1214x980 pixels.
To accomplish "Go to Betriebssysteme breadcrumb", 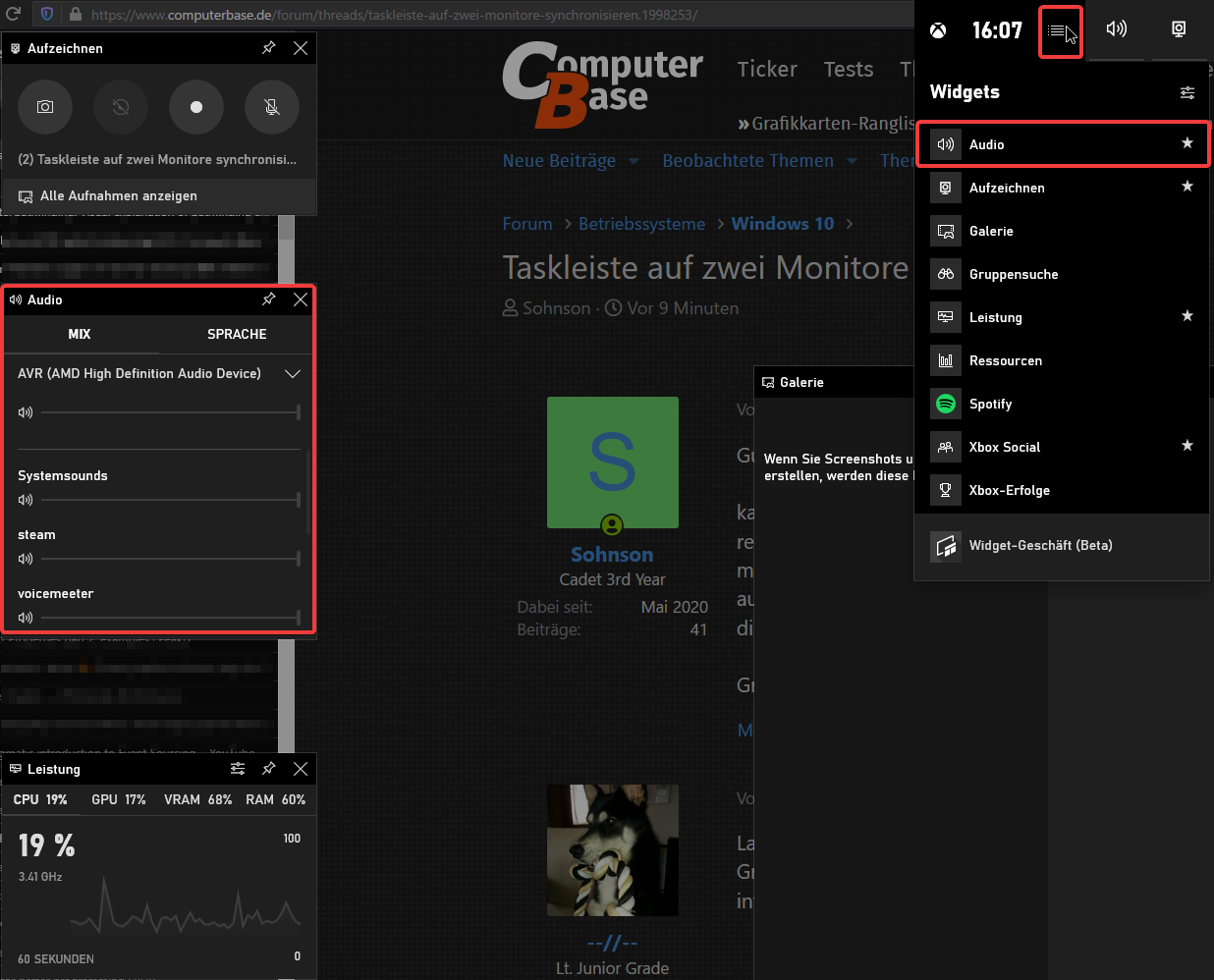I will (641, 224).
